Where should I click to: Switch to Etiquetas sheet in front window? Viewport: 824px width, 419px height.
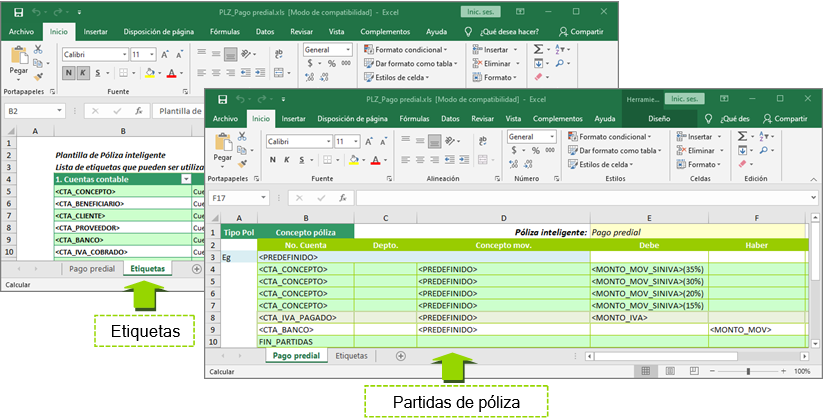[x=352, y=356]
